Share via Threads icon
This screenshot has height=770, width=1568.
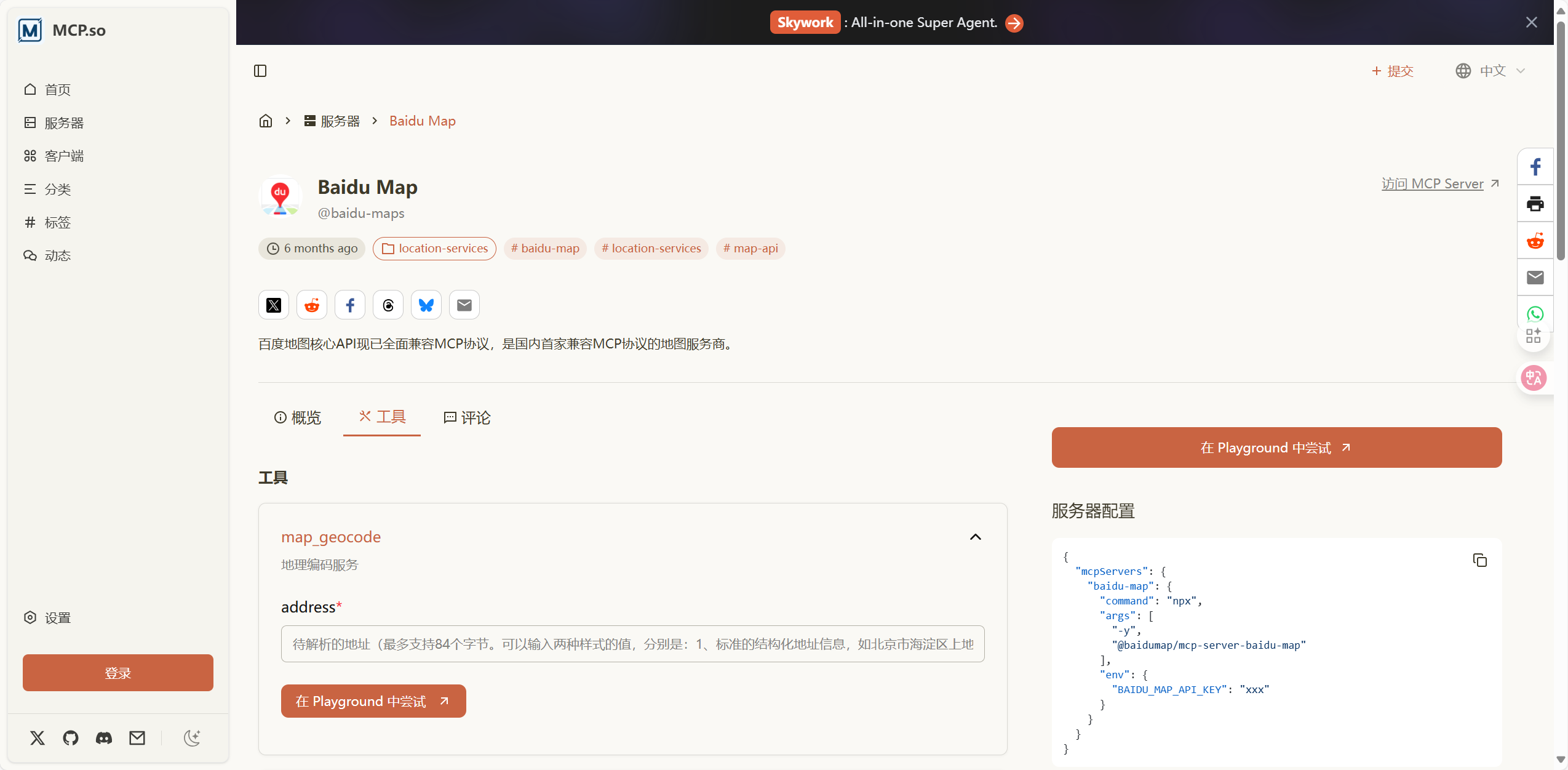click(x=388, y=305)
